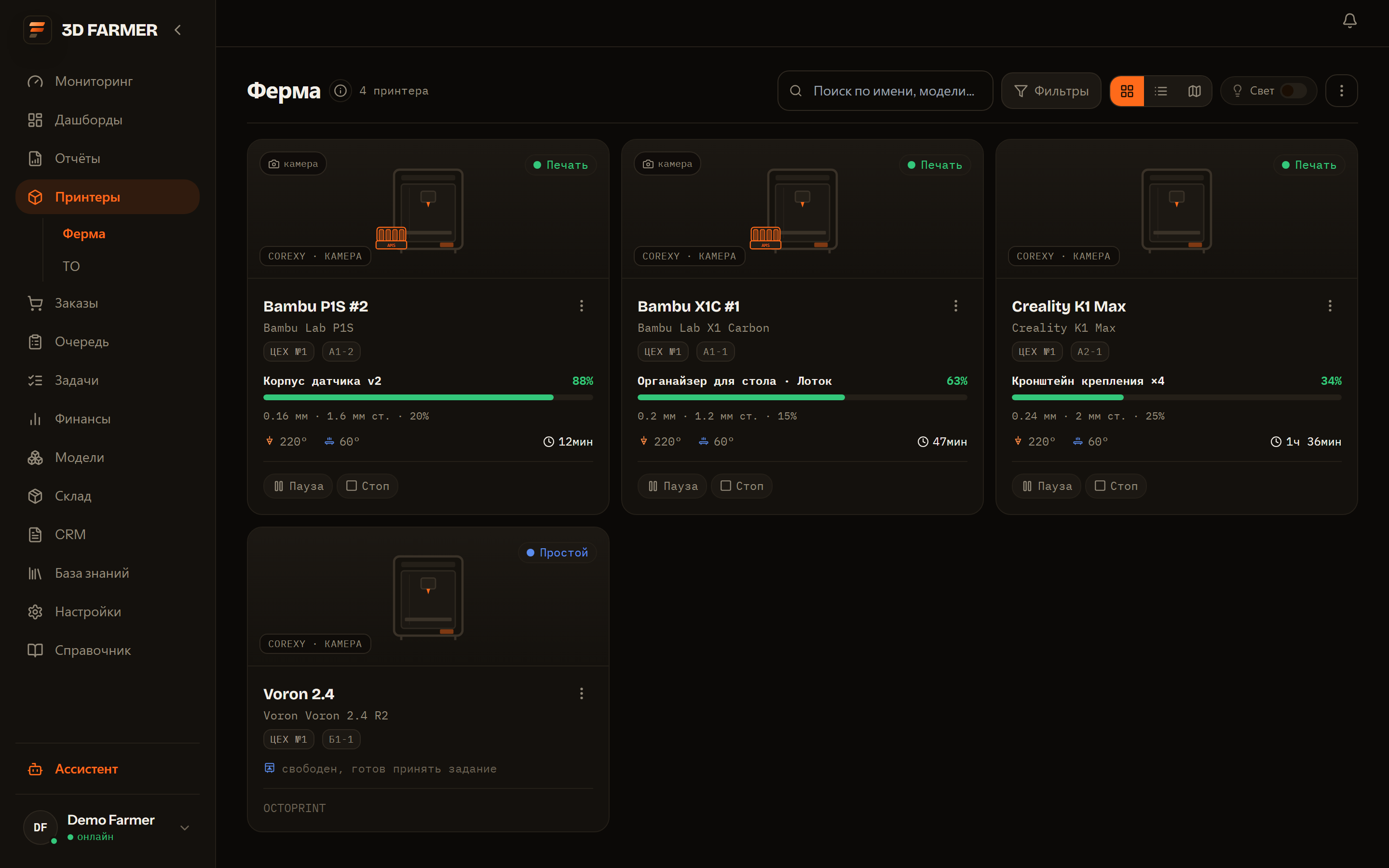Click the А2-1 location tag
This screenshot has height=868, width=1389.
point(1090,352)
